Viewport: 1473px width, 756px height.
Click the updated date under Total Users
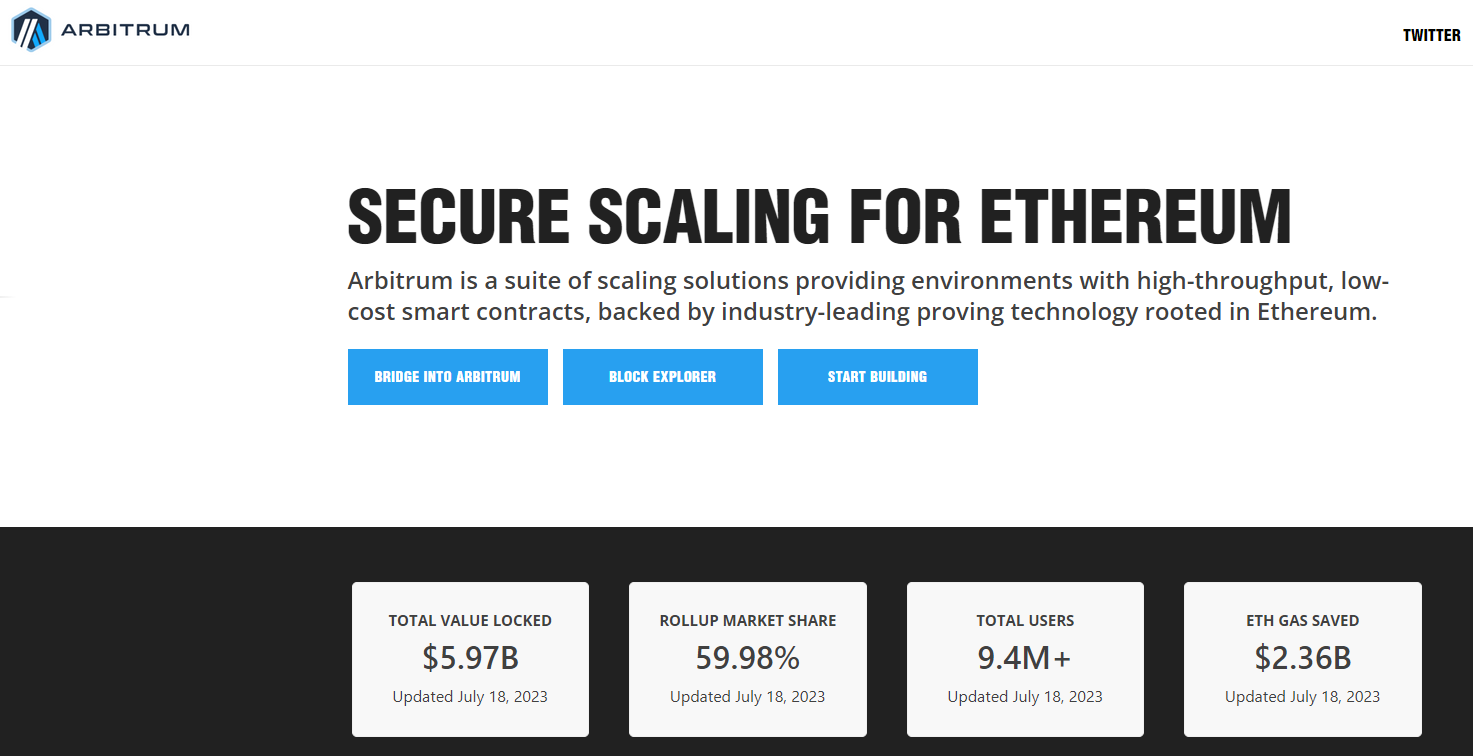click(x=1025, y=697)
